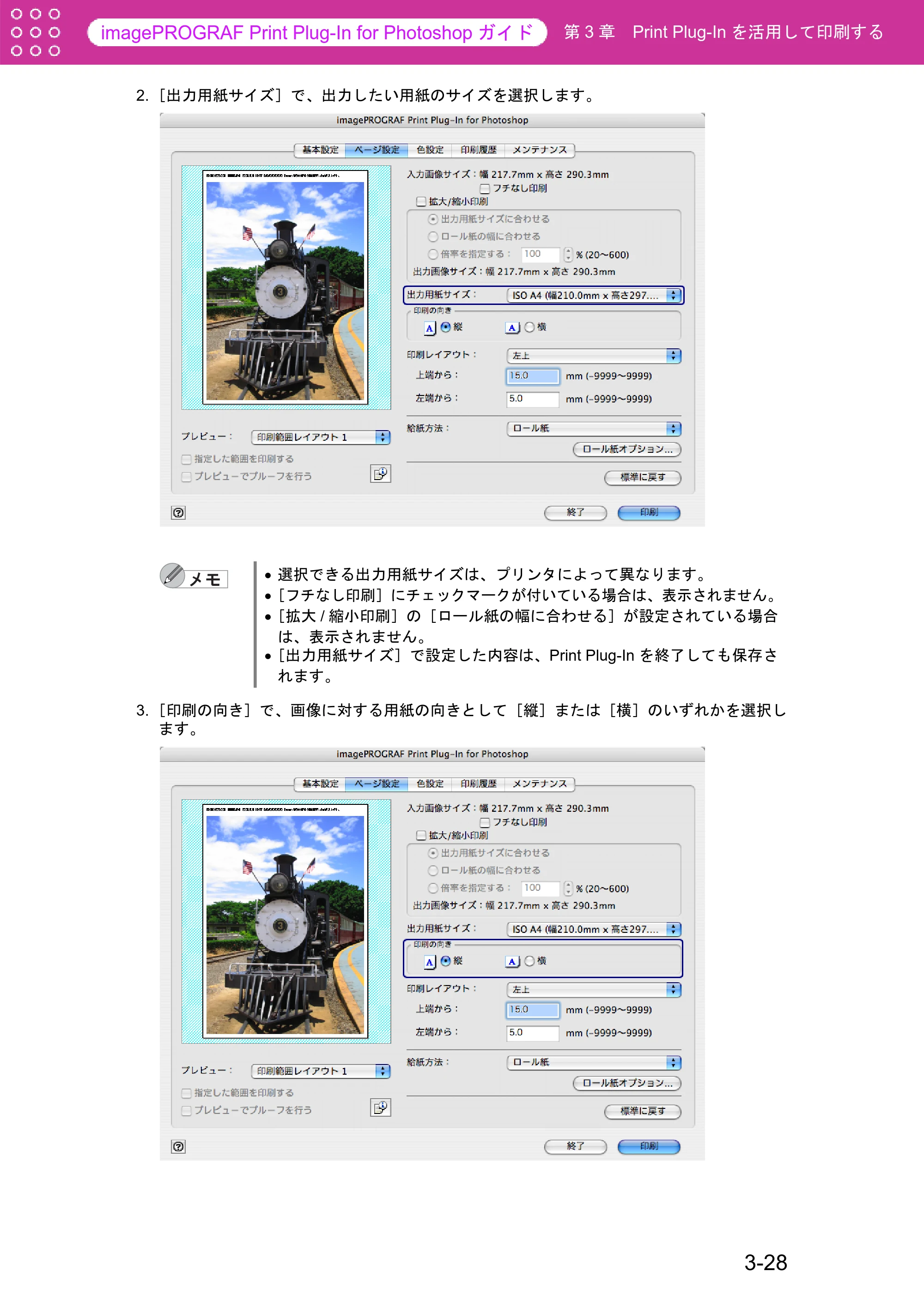Switch to 色設定 tab in upper dialog
This screenshot has width=924, height=1308.
coord(430,150)
